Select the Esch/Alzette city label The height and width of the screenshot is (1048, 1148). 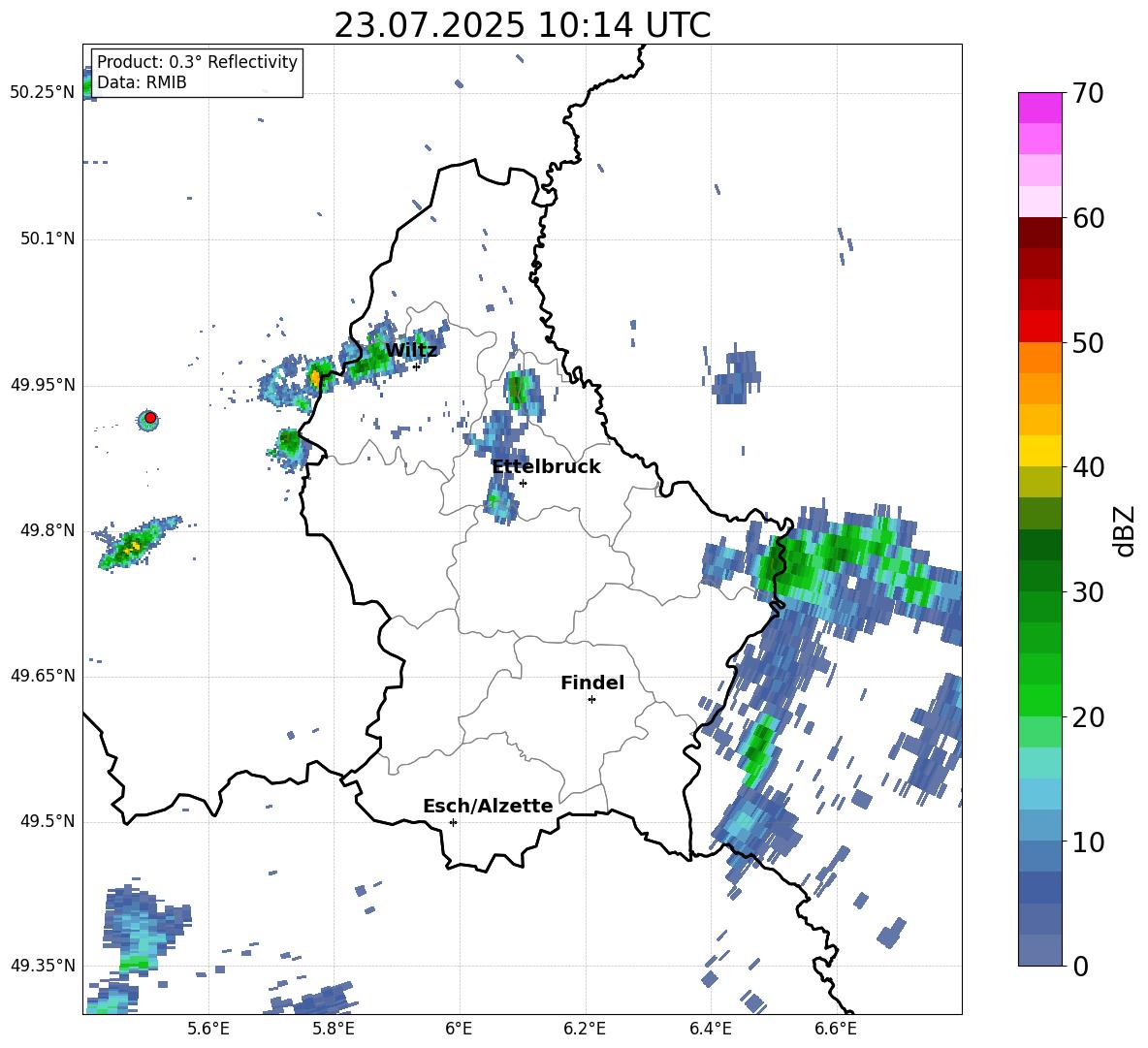pyautogui.click(x=488, y=806)
